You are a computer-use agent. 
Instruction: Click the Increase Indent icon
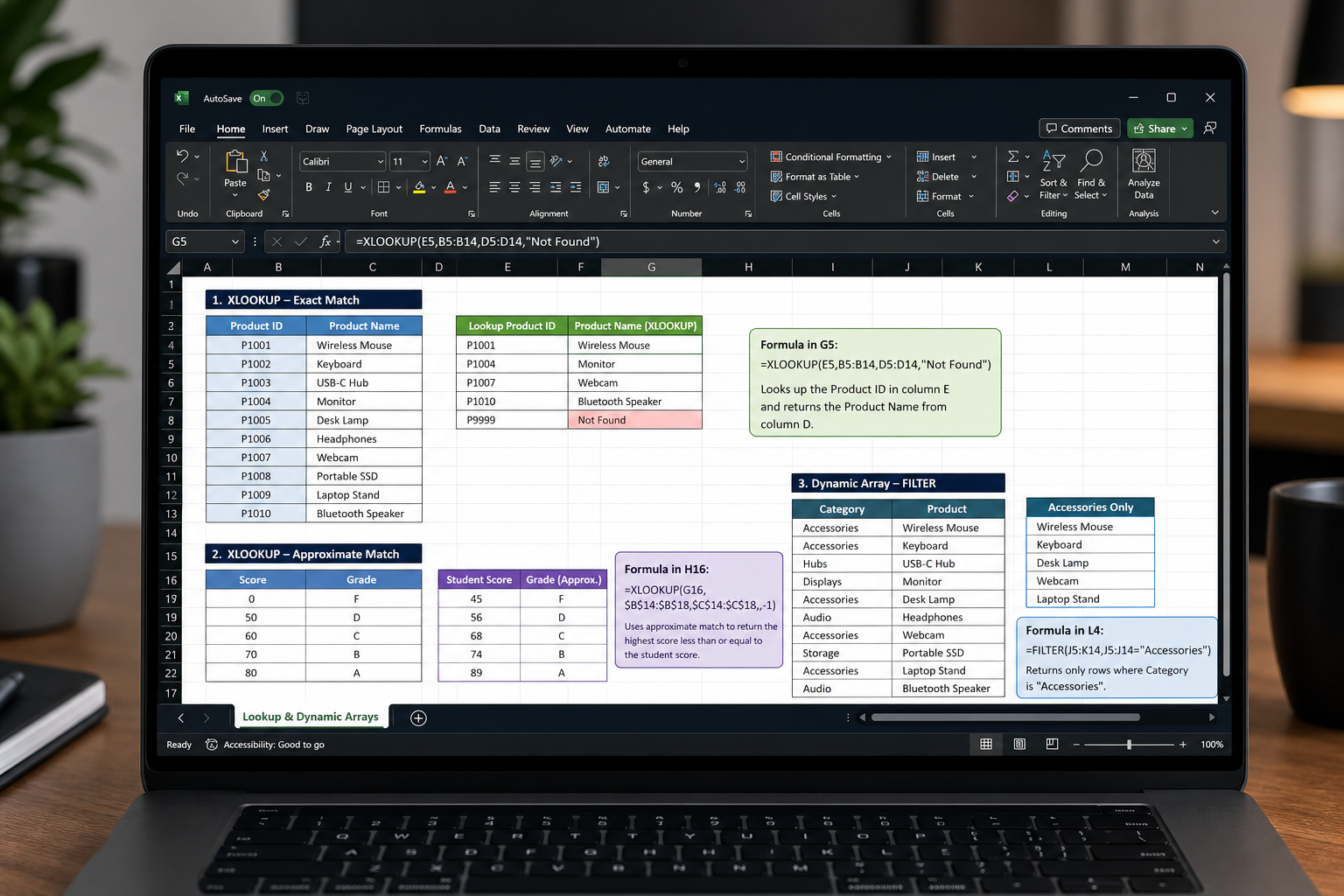(576, 187)
